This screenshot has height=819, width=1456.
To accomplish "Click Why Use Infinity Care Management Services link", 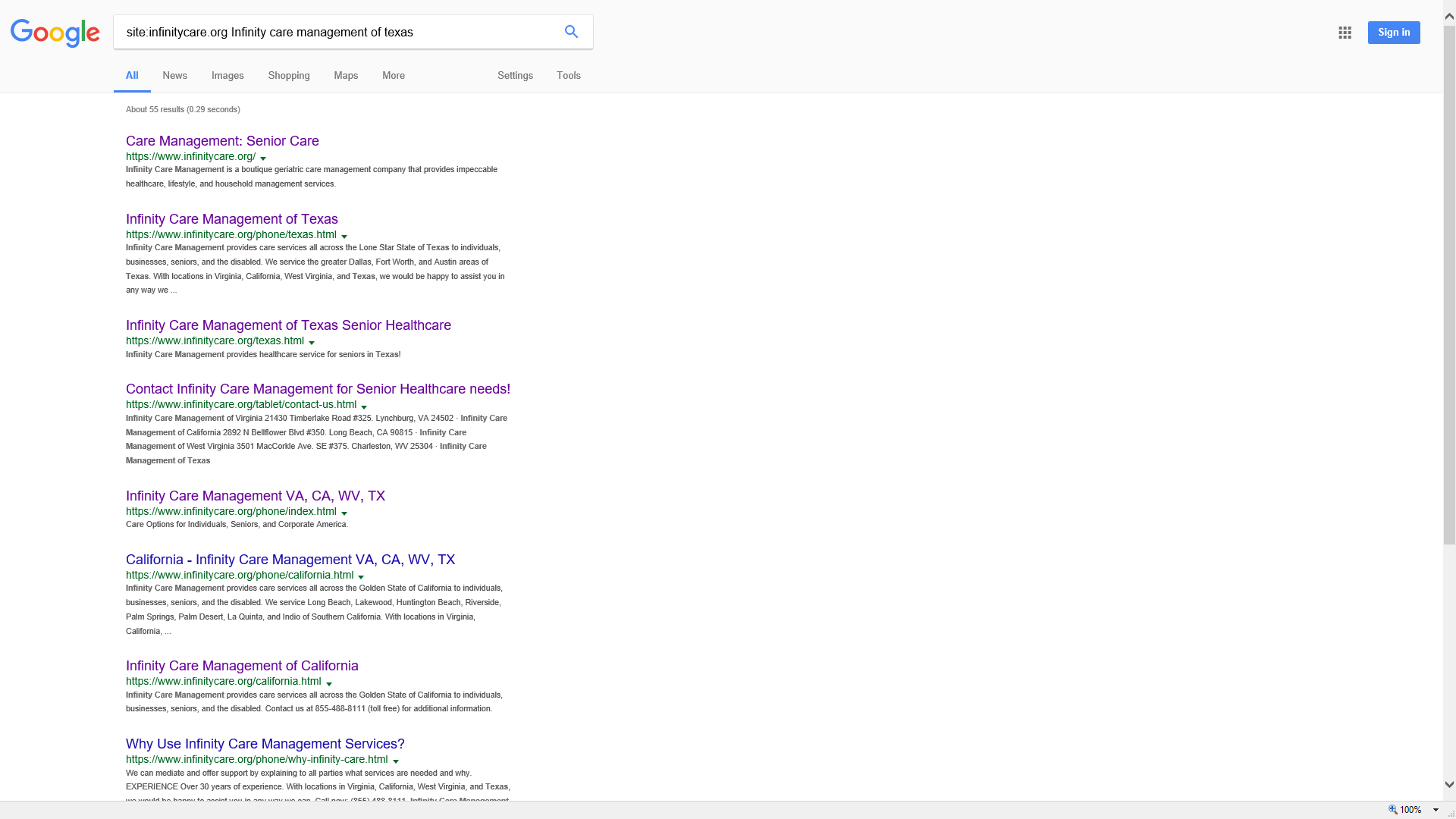I will coord(265,743).
